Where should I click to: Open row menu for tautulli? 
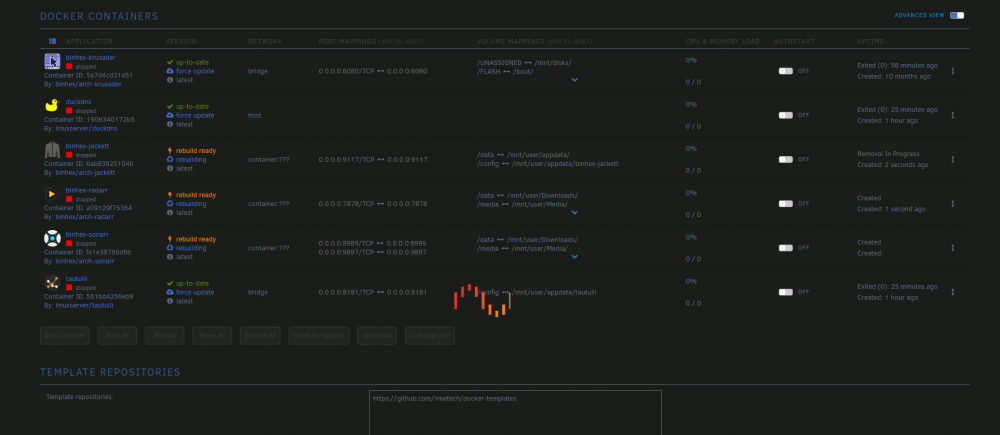click(x=953, y=292)
